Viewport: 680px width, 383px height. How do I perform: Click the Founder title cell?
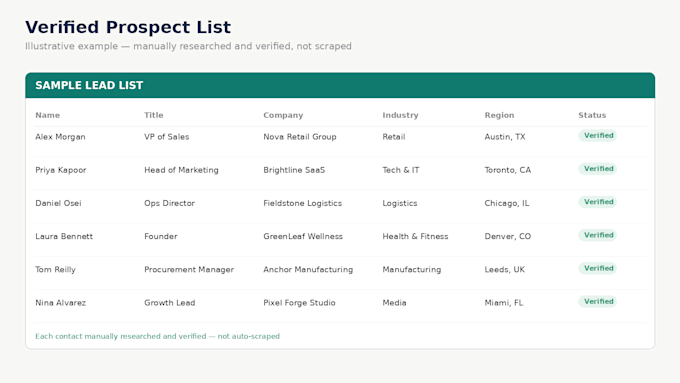160,236
